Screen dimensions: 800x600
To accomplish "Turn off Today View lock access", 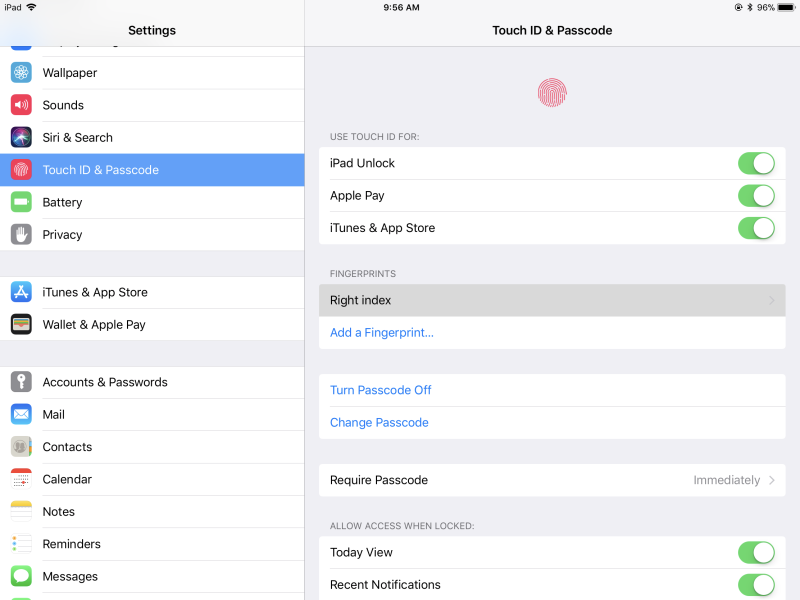I will (756, 552).
